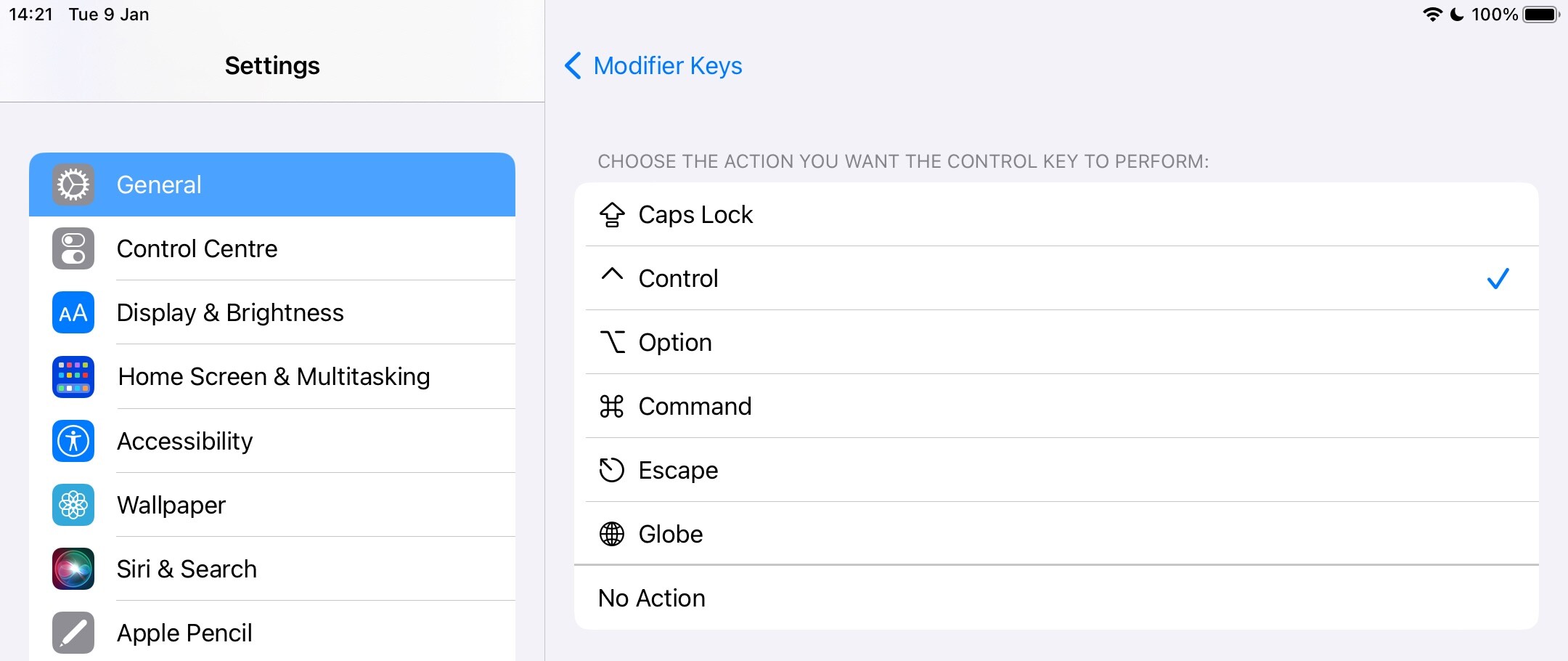Click the Command key symbol
The image size is (1568, 661).
[x=612, y=406]
